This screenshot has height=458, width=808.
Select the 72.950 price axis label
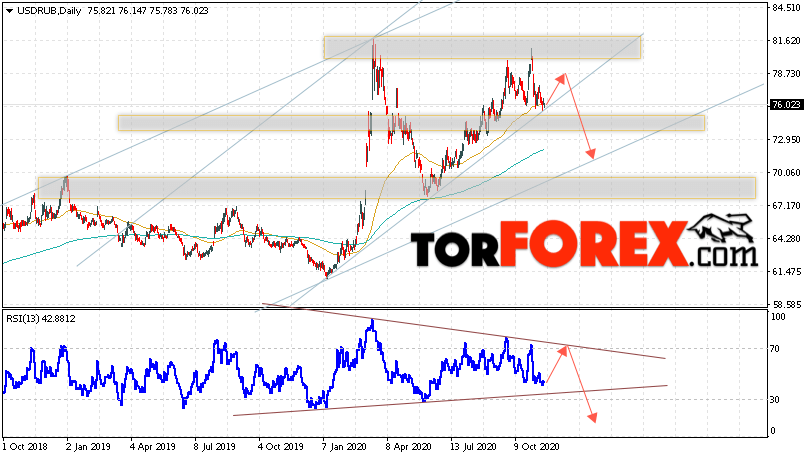point(786,140)
